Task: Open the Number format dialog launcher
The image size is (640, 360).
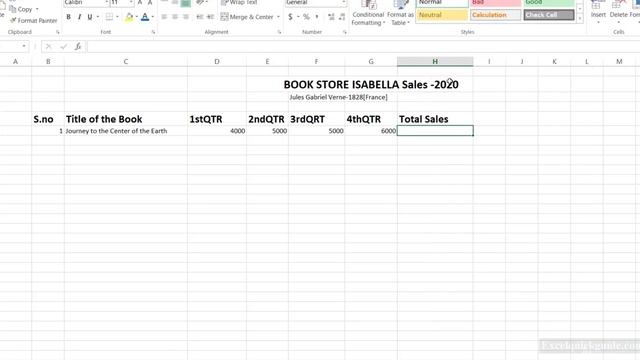Action: 344,32
